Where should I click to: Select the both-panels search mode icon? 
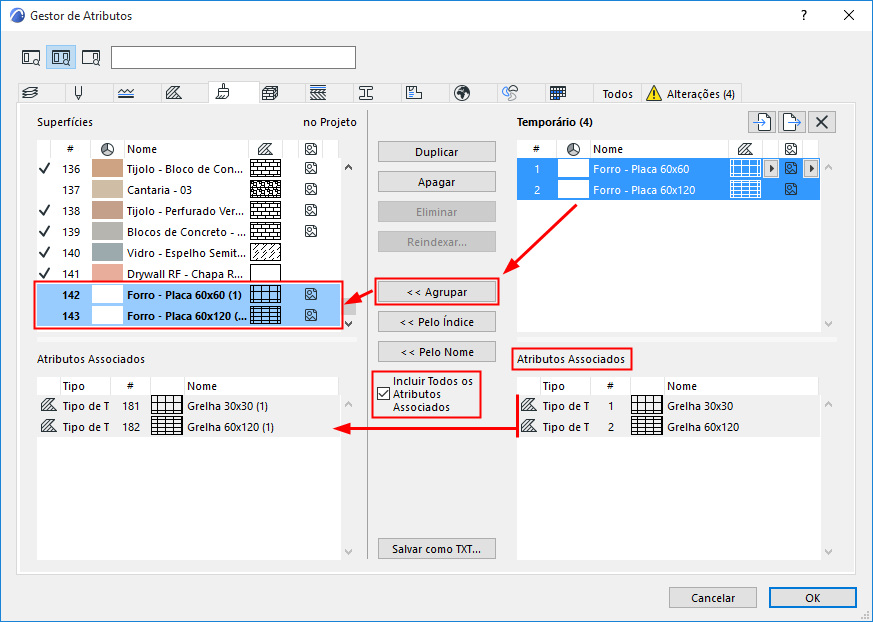pos(61,57)
